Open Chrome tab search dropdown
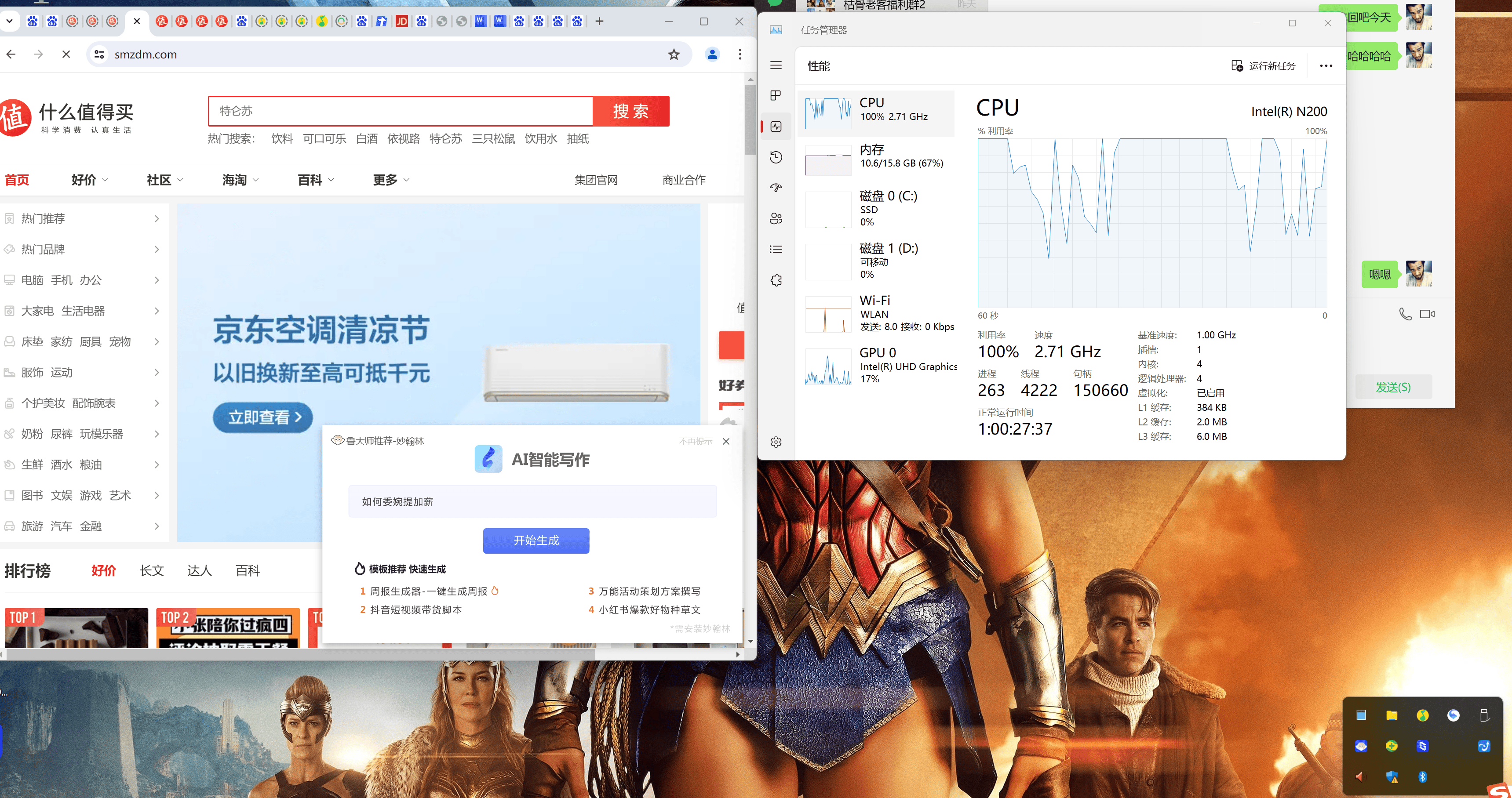The height and width of the screenshot is (798, 1512). 9,21
